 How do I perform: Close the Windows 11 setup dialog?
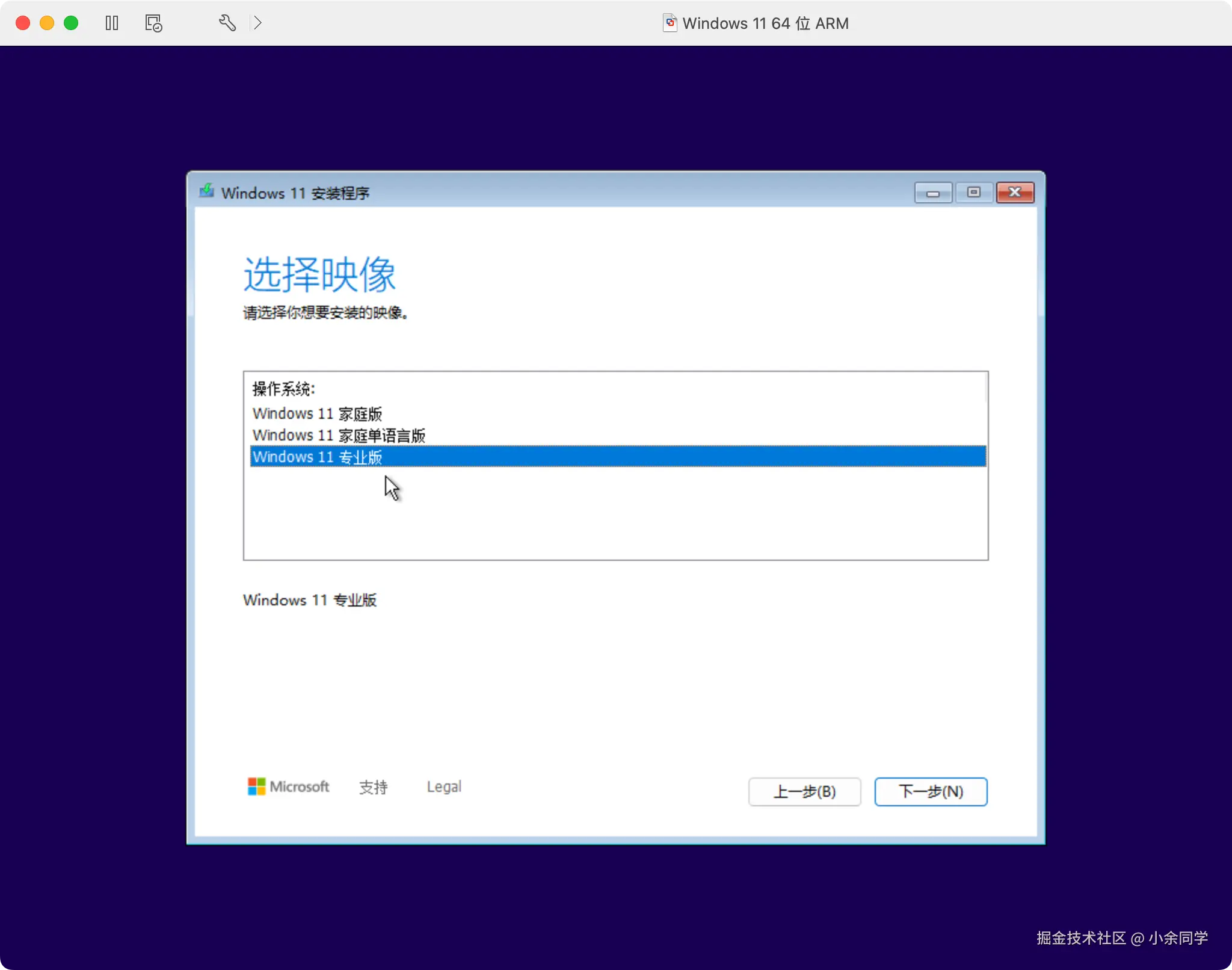point(1015,193)
